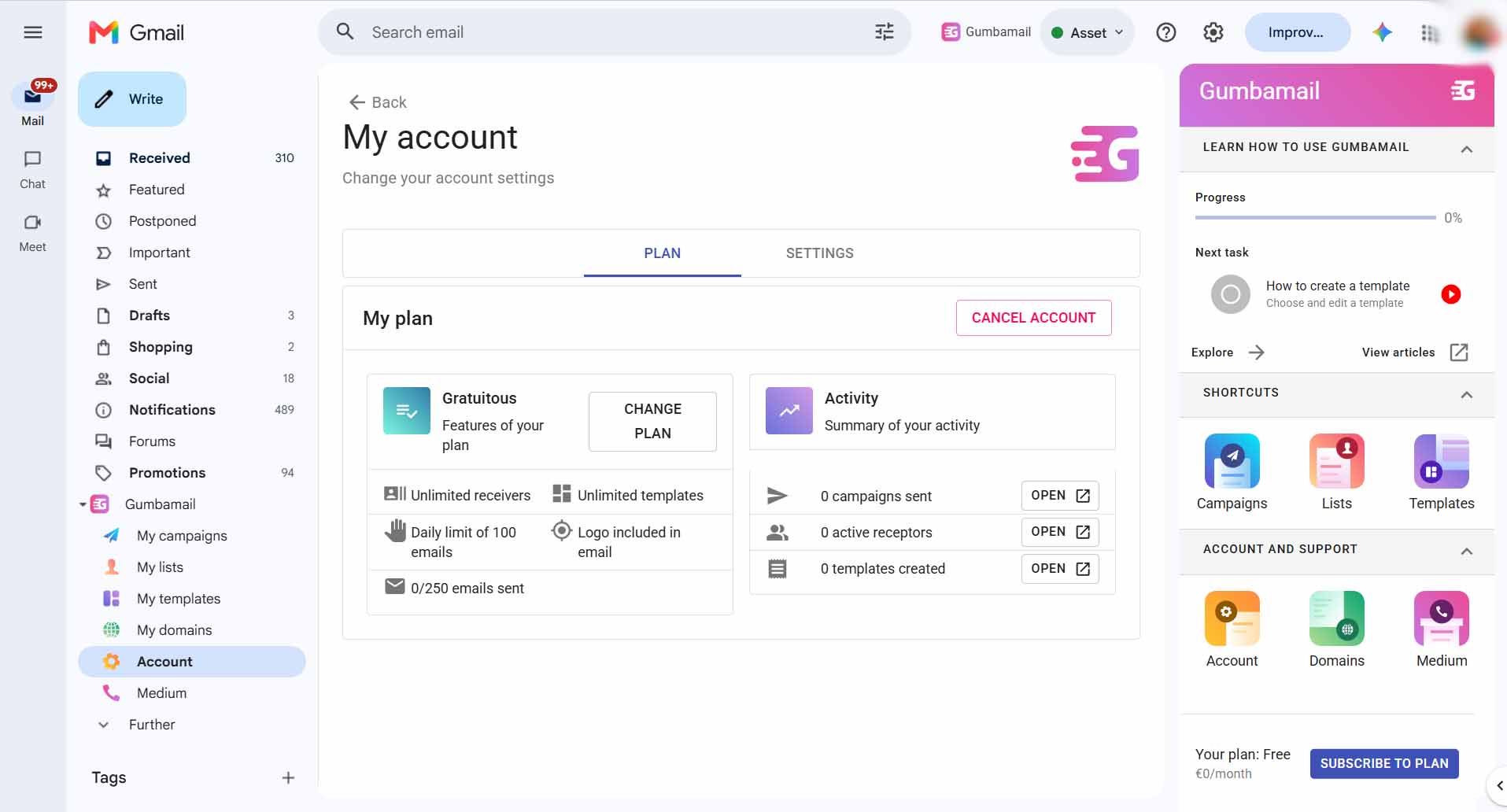Open active receptors with OPEN button

[x=1060, y=532]
